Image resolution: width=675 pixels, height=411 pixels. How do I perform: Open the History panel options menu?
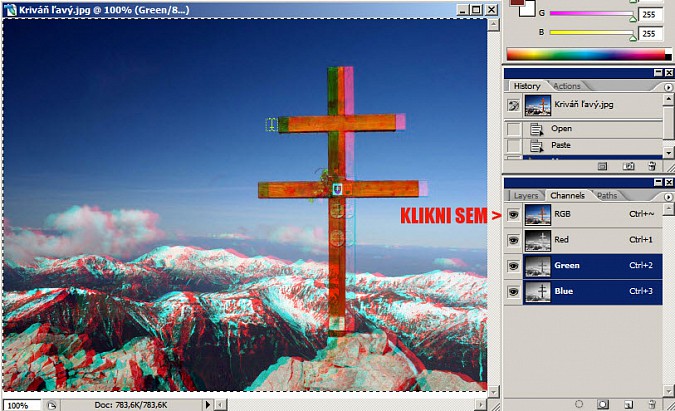(668, 87)
